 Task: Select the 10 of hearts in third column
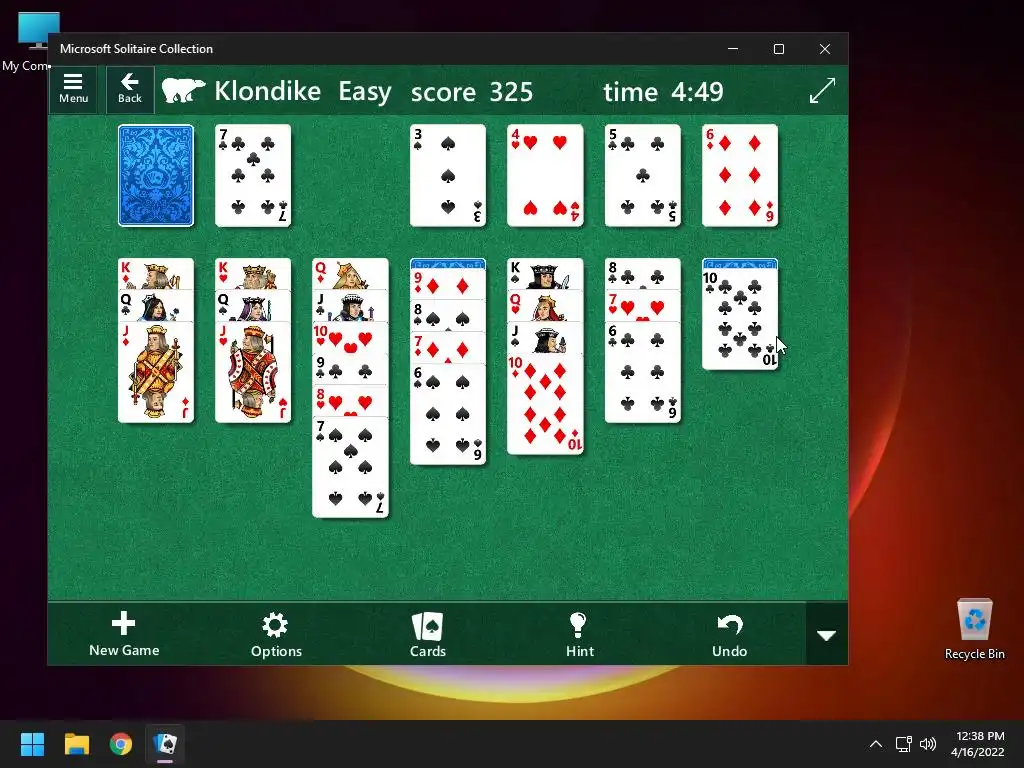pos(351,338)
